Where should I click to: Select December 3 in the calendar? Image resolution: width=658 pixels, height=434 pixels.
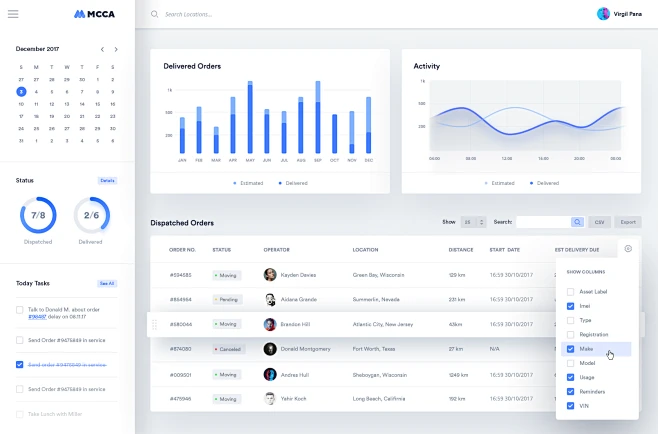21,92
